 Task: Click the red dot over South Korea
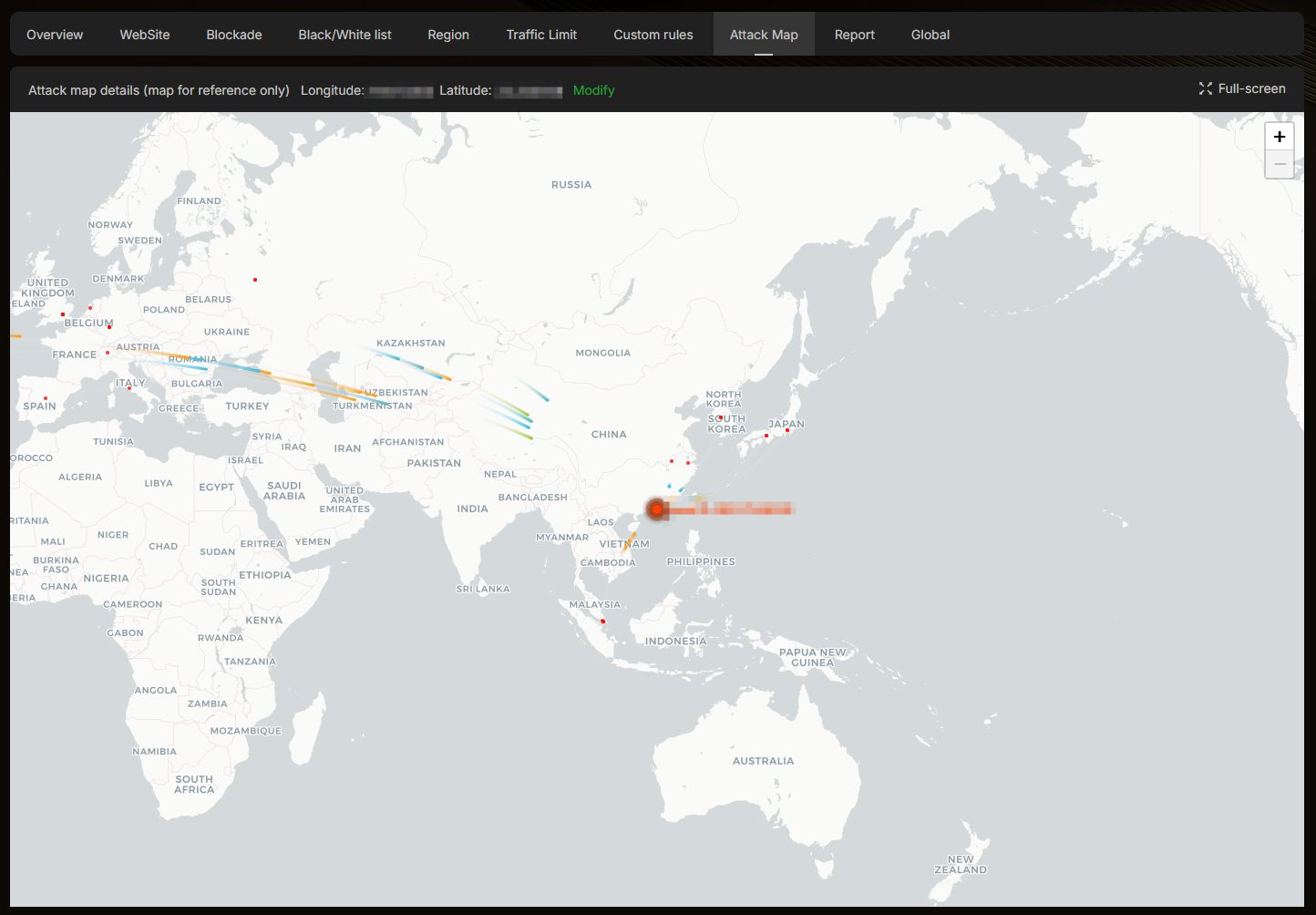[x=720, y=417]
